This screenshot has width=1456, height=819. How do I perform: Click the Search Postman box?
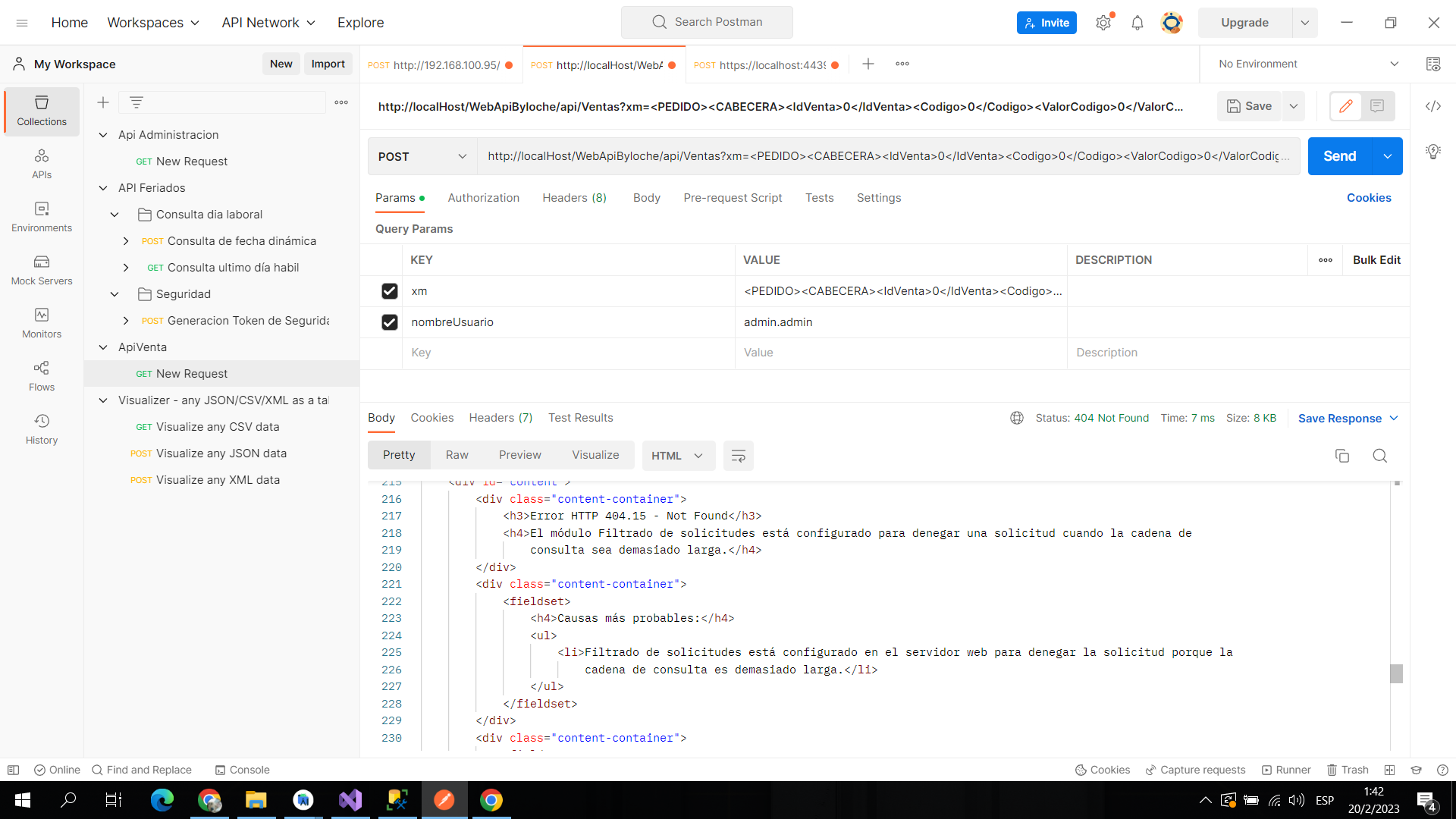tap(707, 23)
